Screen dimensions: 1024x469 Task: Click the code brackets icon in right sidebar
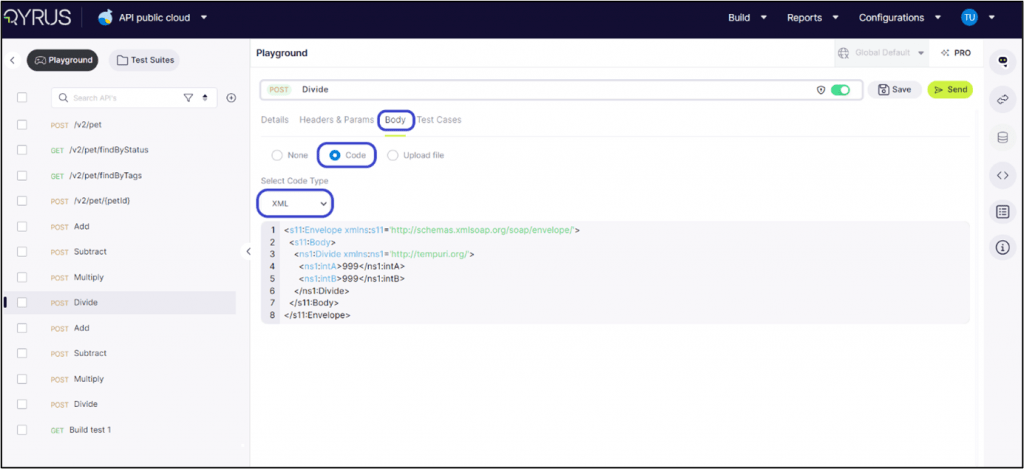tap(1002, 175)
